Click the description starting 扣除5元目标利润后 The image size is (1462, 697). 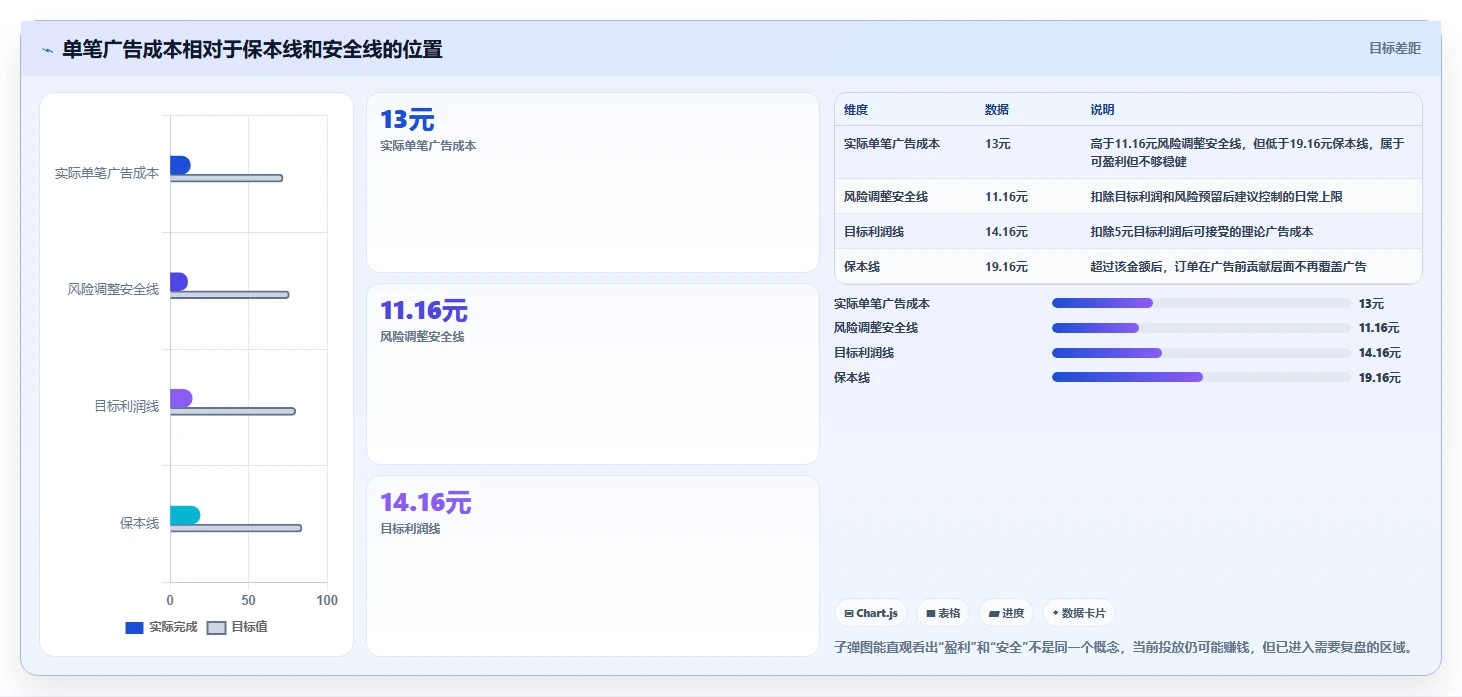(1201, 232)
